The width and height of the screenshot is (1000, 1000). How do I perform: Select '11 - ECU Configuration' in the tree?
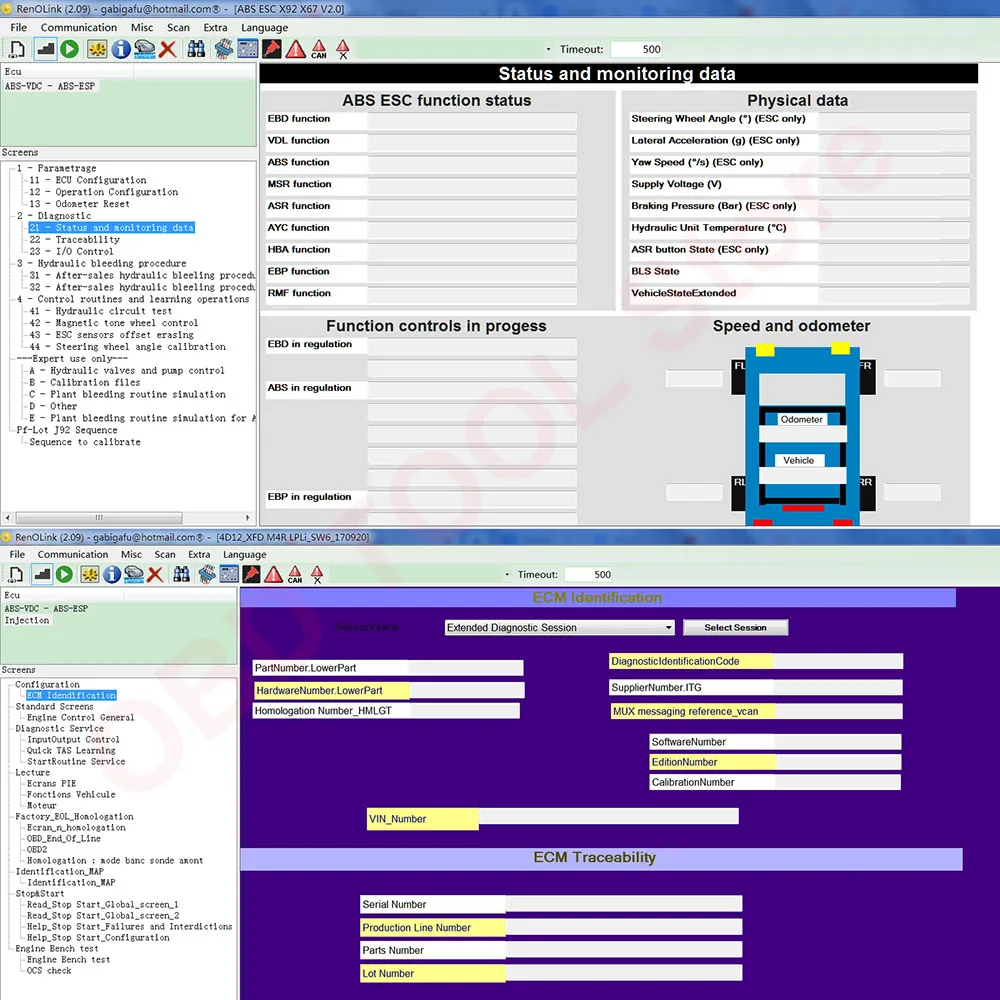88,180
